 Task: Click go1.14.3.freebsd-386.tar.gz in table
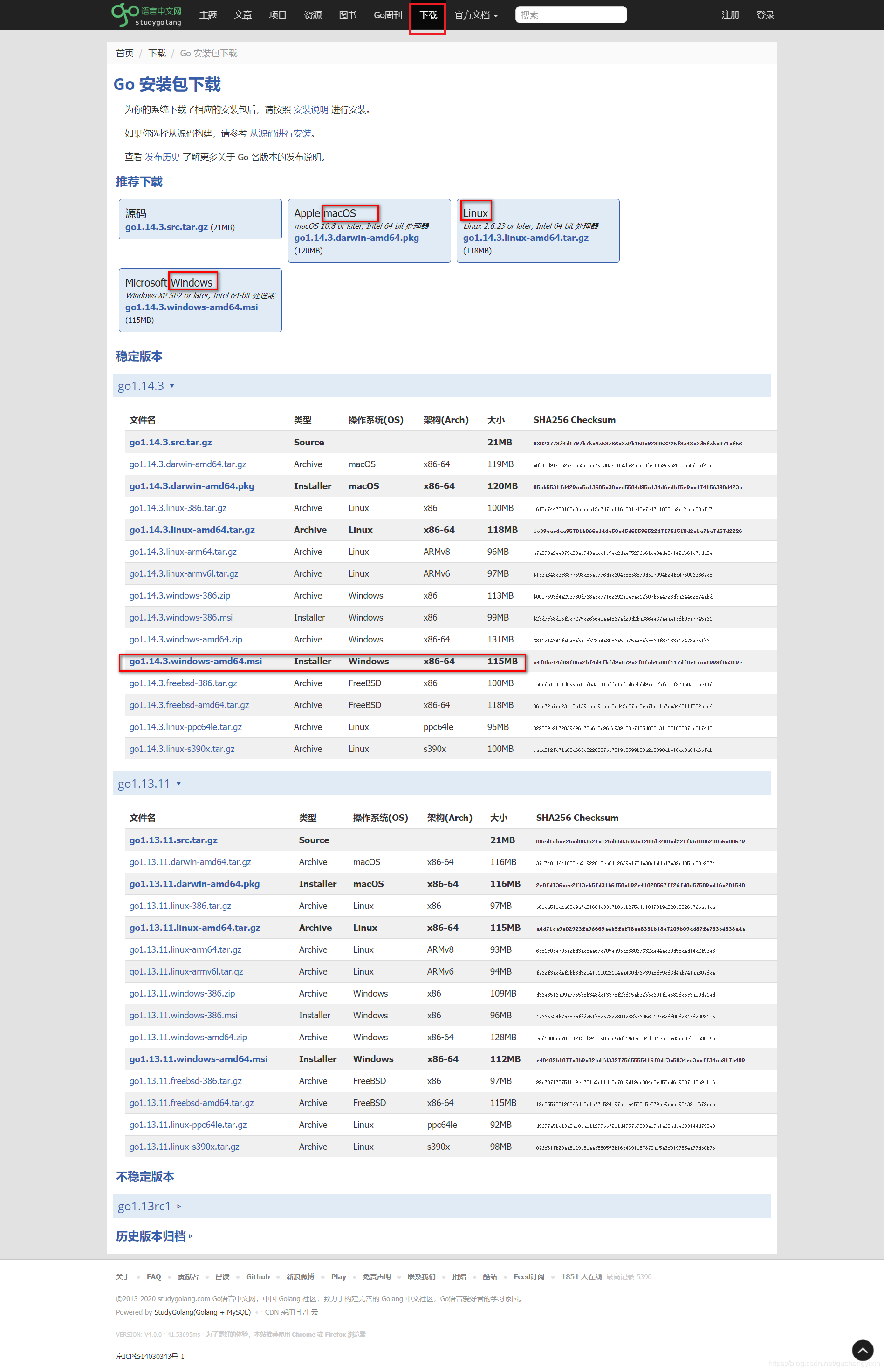(183, 683)
